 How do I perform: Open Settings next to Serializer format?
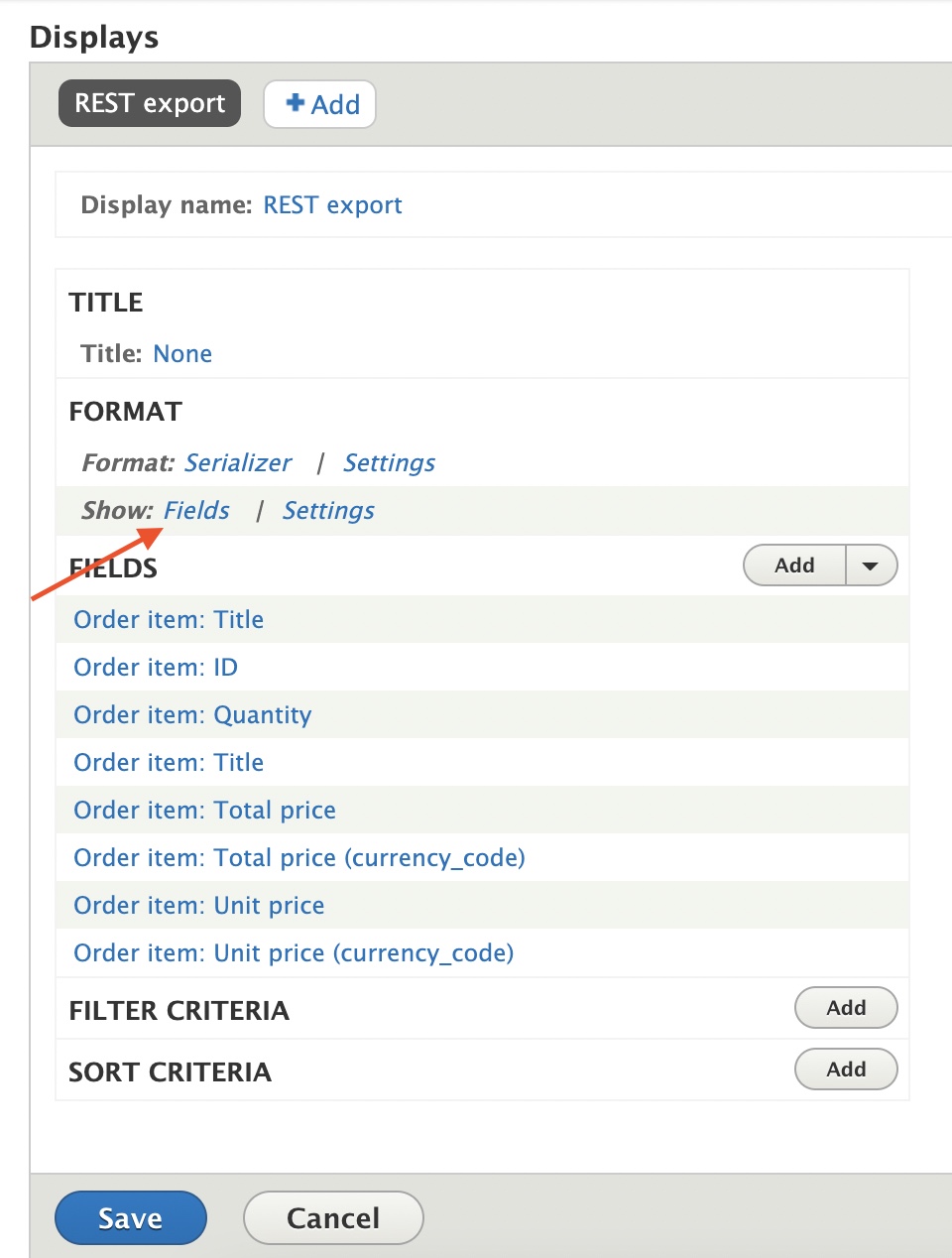point(389,462)
